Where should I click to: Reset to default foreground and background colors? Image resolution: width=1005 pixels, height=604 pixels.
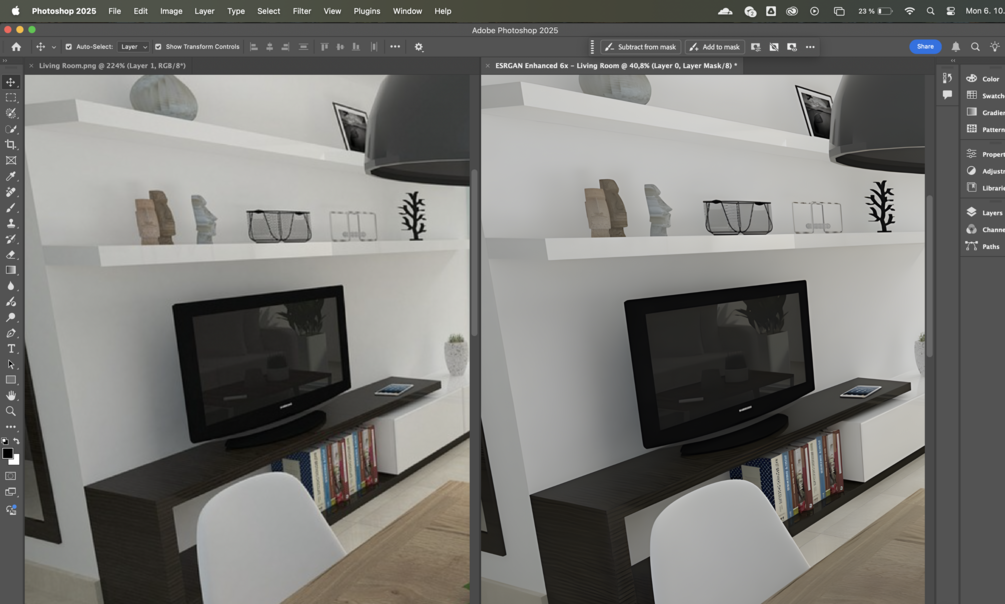click(x=5, y=441)
